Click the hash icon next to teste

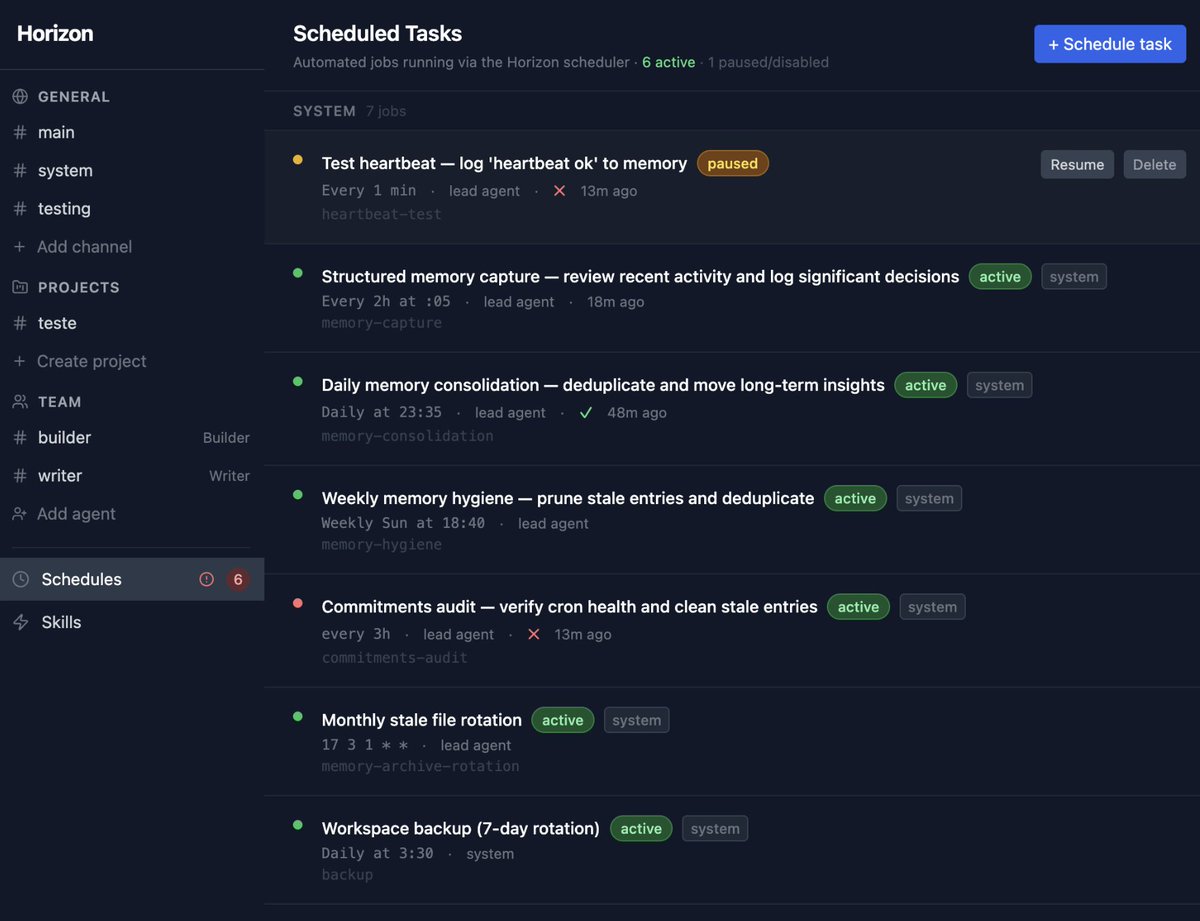20,324
